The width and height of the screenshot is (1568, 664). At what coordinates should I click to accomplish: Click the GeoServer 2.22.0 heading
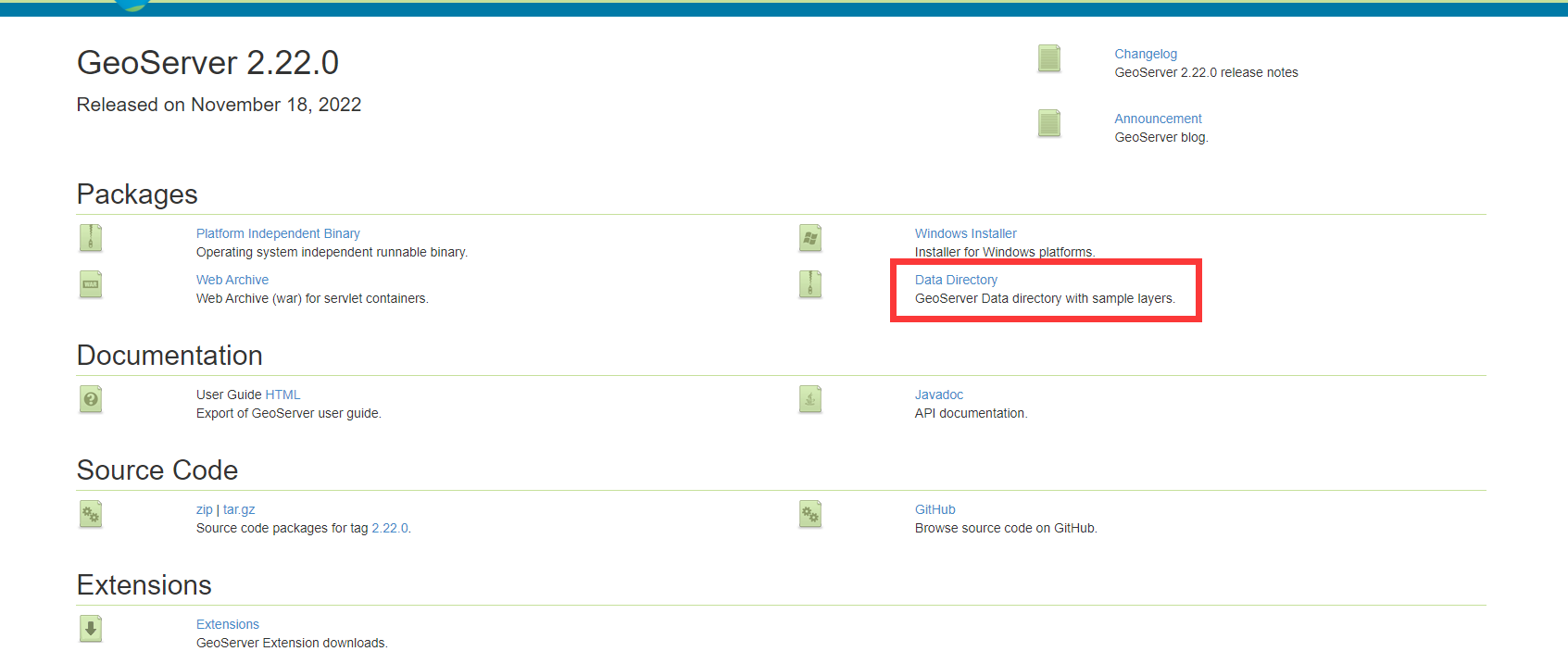click(207, 63)
